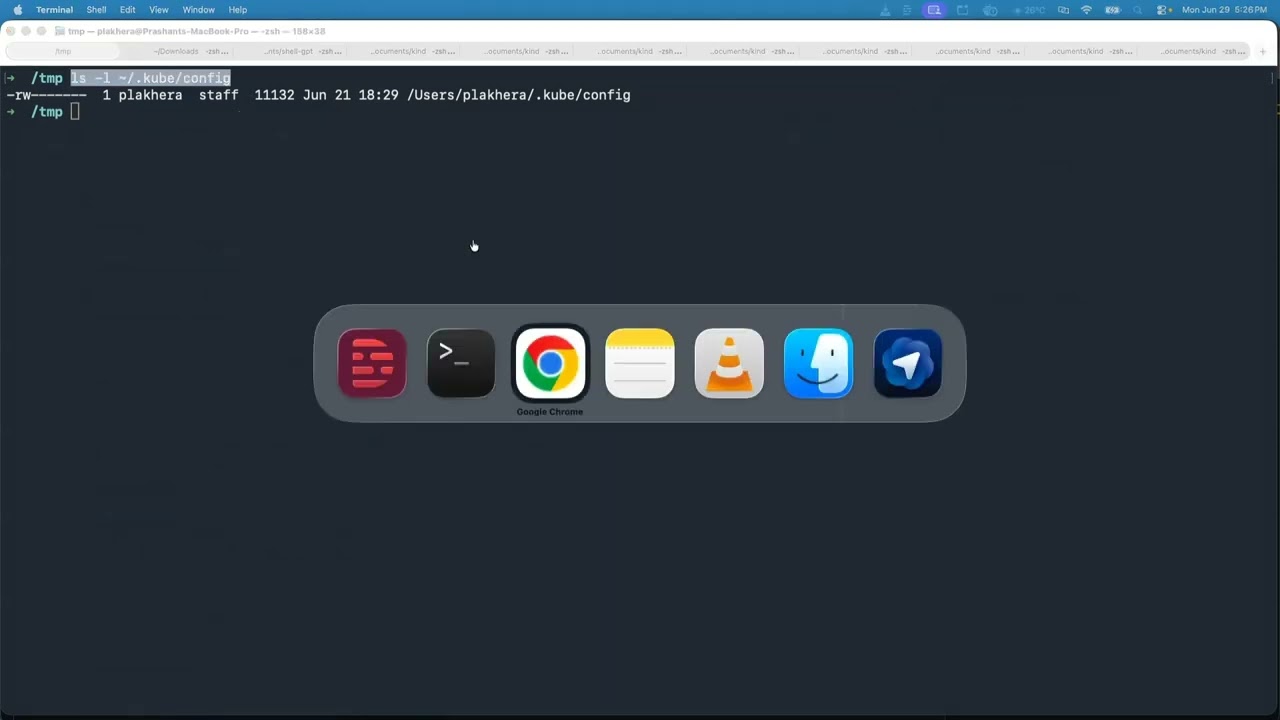Click the 26°C weather menu bar item
The width and height of the screenshot is (1280, 720).
[x=1030, y=10]
